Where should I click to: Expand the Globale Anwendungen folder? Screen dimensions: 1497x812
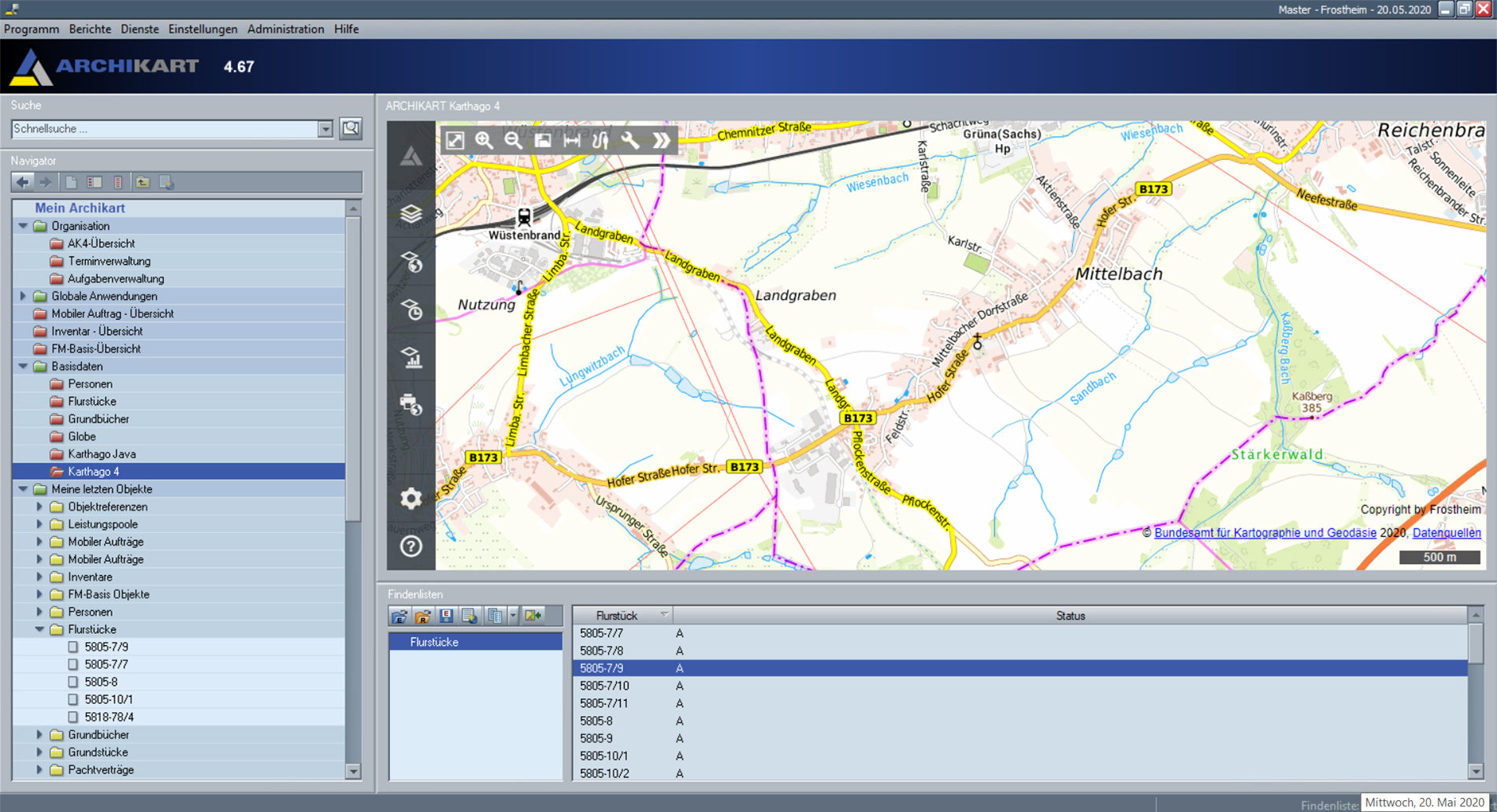pyautogui.click(x=24, y=296)
